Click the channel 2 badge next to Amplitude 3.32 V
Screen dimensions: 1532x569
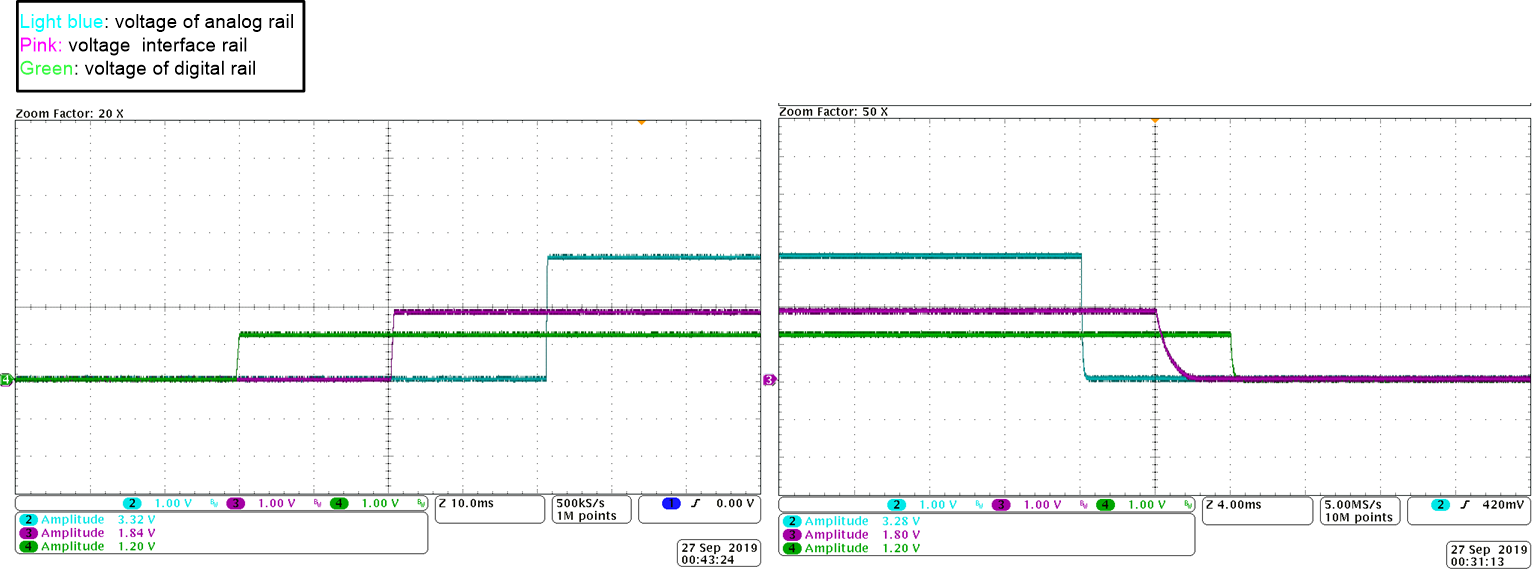[27, 520]
